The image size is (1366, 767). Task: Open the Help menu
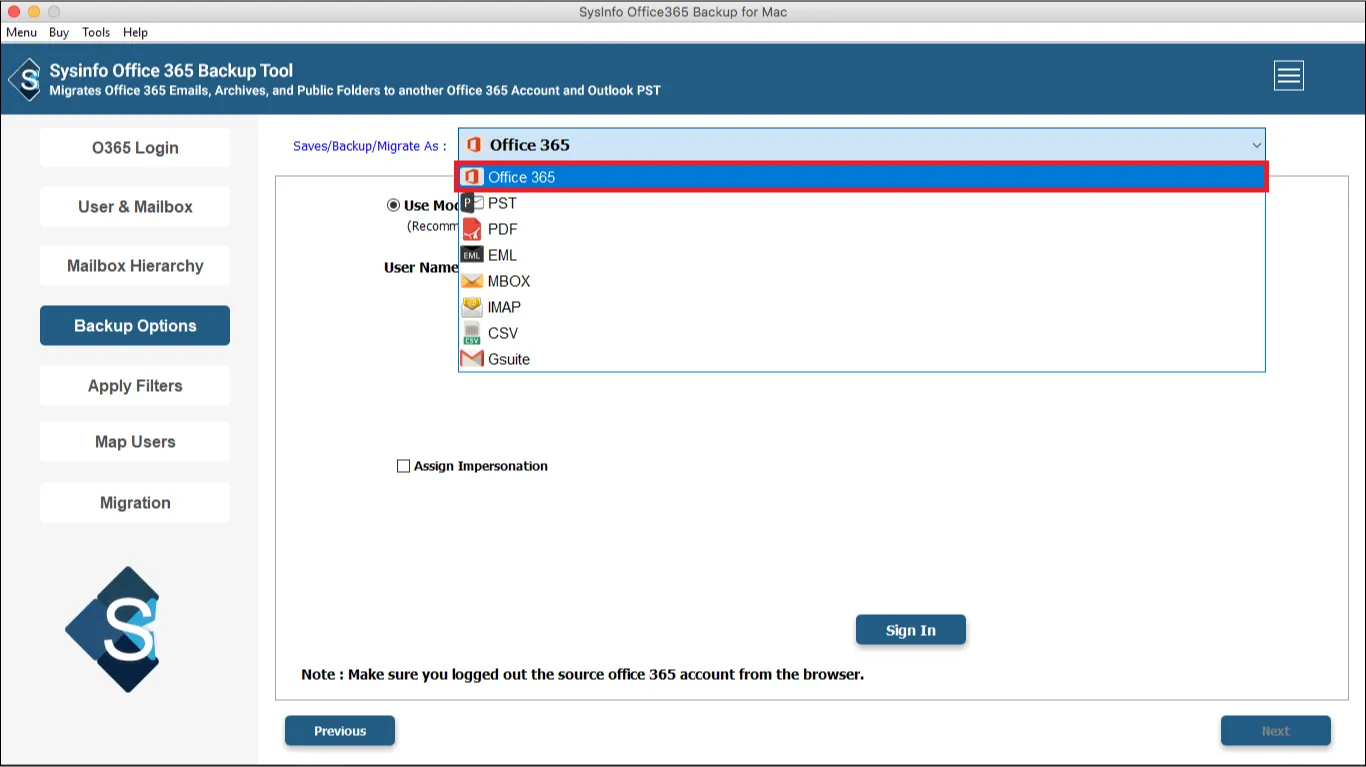coord(135,32)
